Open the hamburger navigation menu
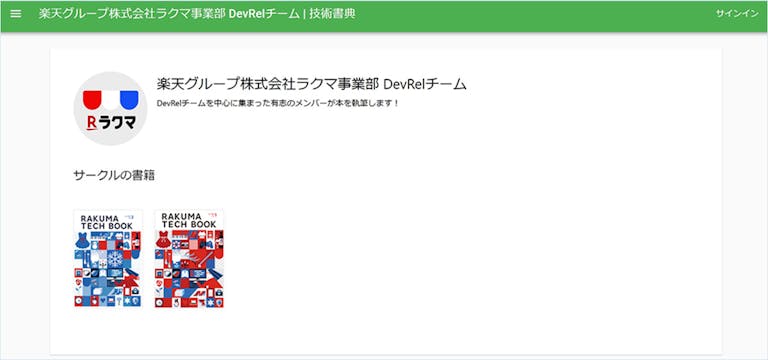768x360 pixels. click(x=16, y=14)
